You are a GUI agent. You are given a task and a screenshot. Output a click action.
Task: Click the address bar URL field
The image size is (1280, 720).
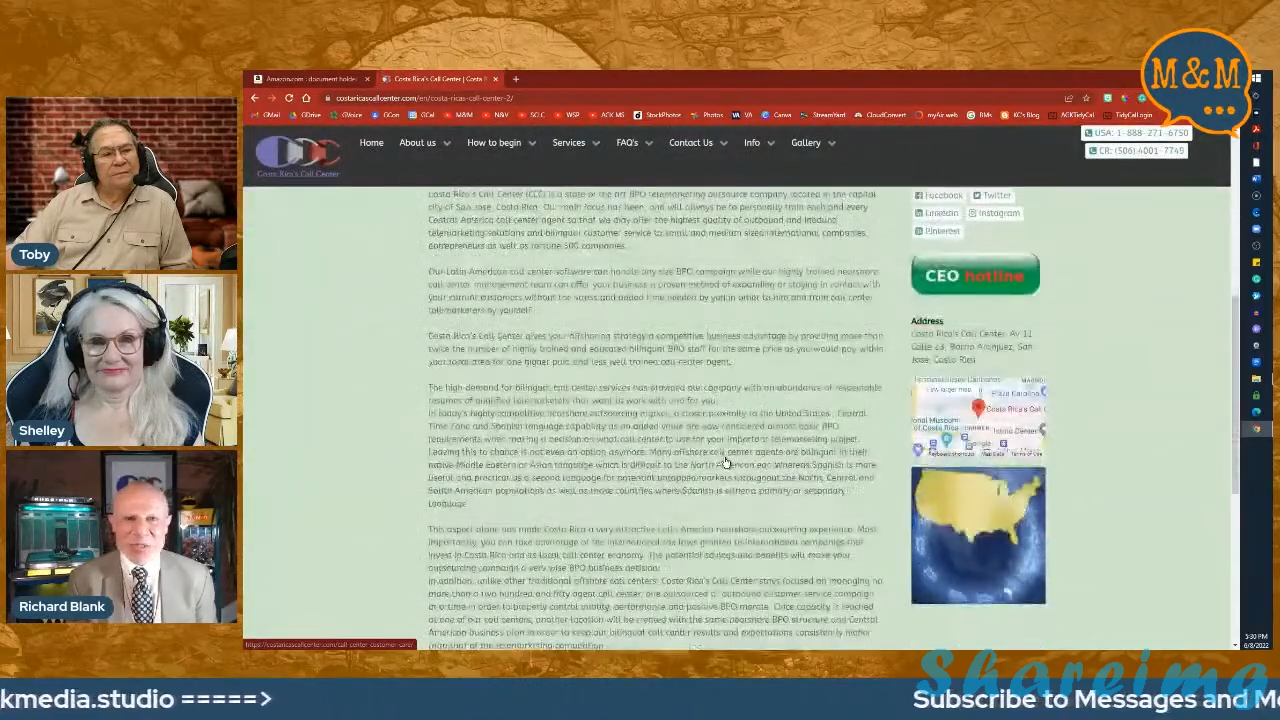point(600,98)
